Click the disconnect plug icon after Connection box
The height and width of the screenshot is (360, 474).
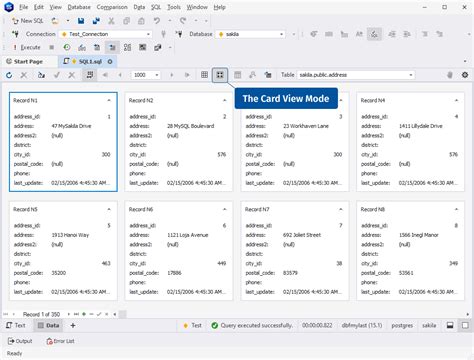(163, 34)
